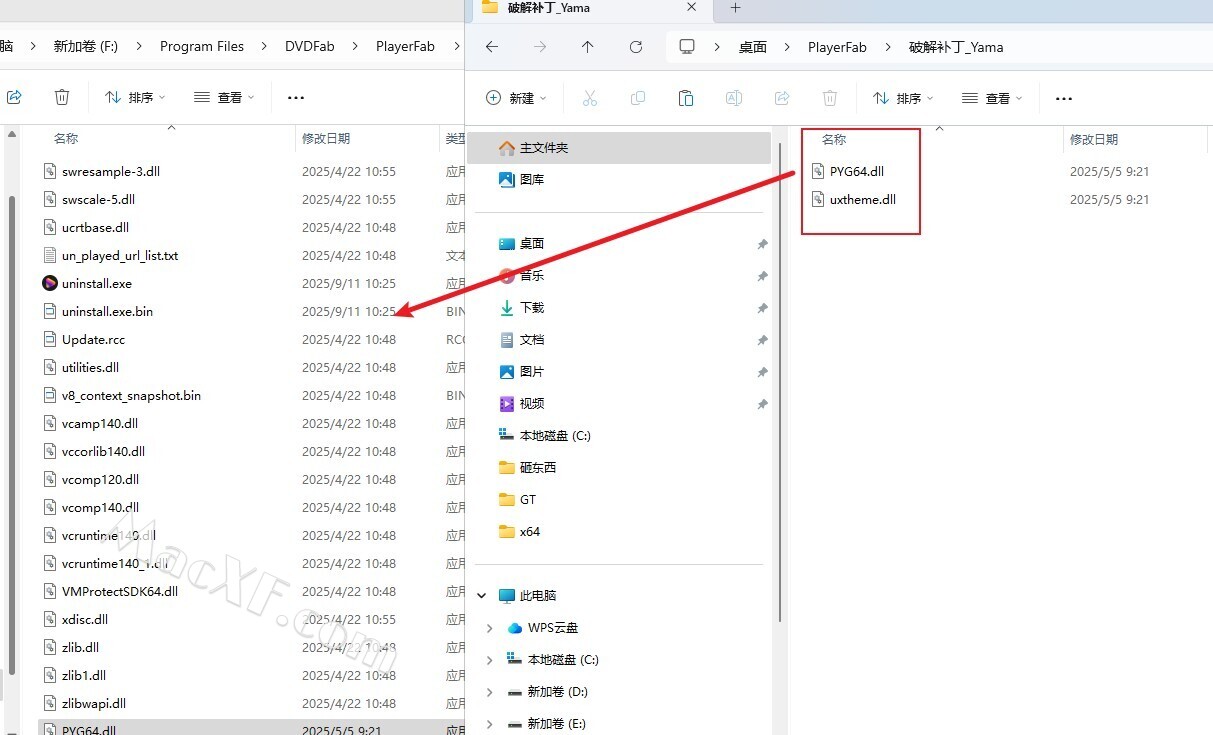
Task: Expand the 新加卷 (E:) tree node
Action: tap(489, 724)
